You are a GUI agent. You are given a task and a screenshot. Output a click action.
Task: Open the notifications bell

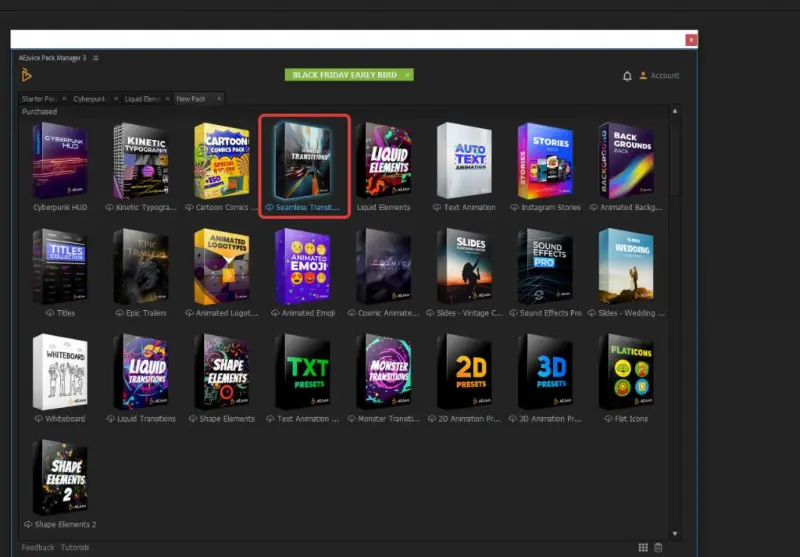627,76
